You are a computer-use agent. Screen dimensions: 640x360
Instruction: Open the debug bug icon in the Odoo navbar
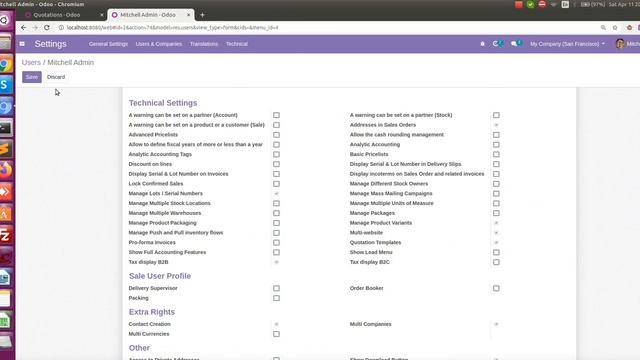482,44
